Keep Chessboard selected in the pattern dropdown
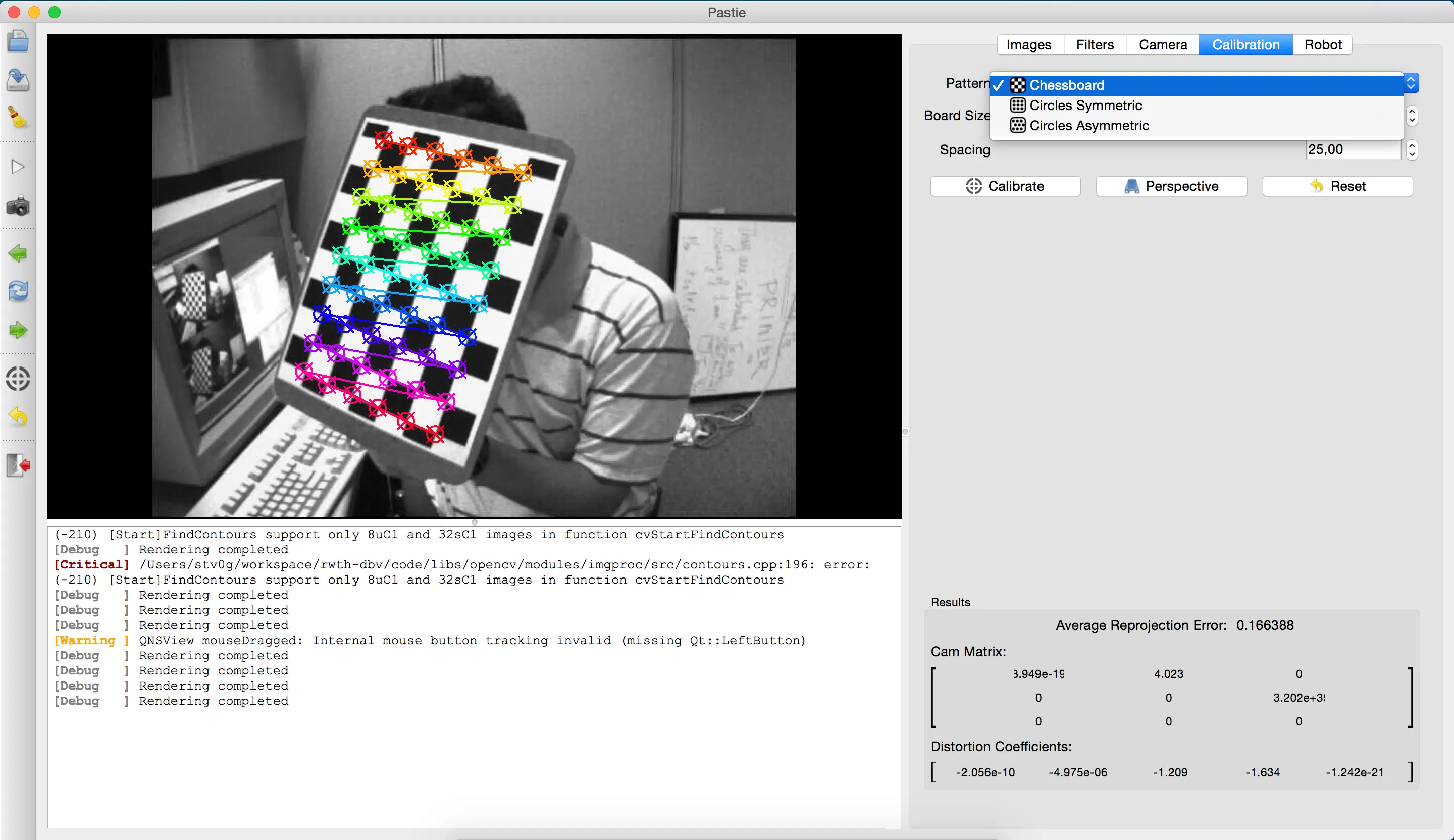Viewport: 1454px width, 840px height. point(1067,85)
